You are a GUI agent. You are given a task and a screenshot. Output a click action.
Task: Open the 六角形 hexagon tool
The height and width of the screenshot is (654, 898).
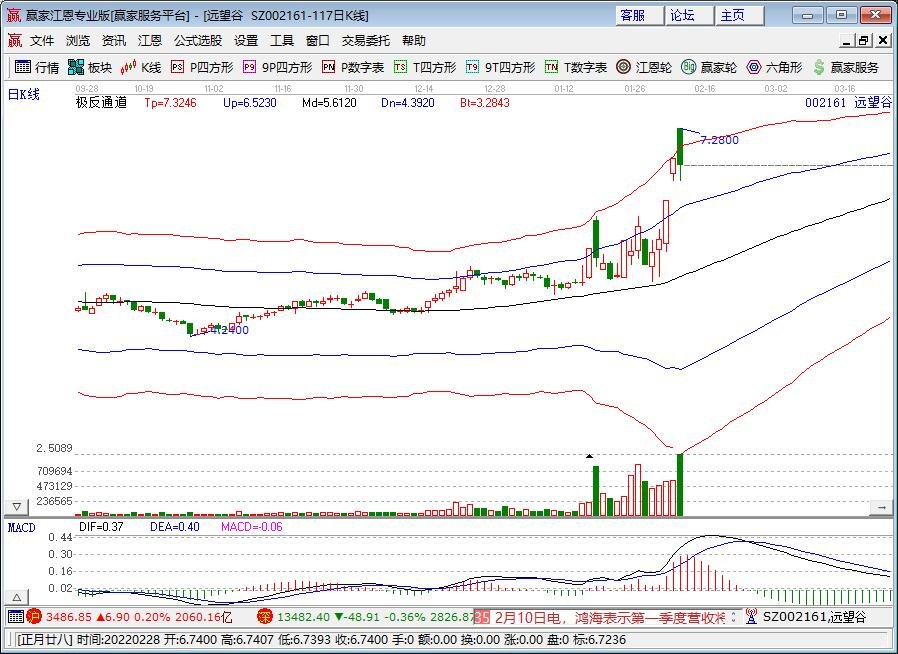point(774,67)
